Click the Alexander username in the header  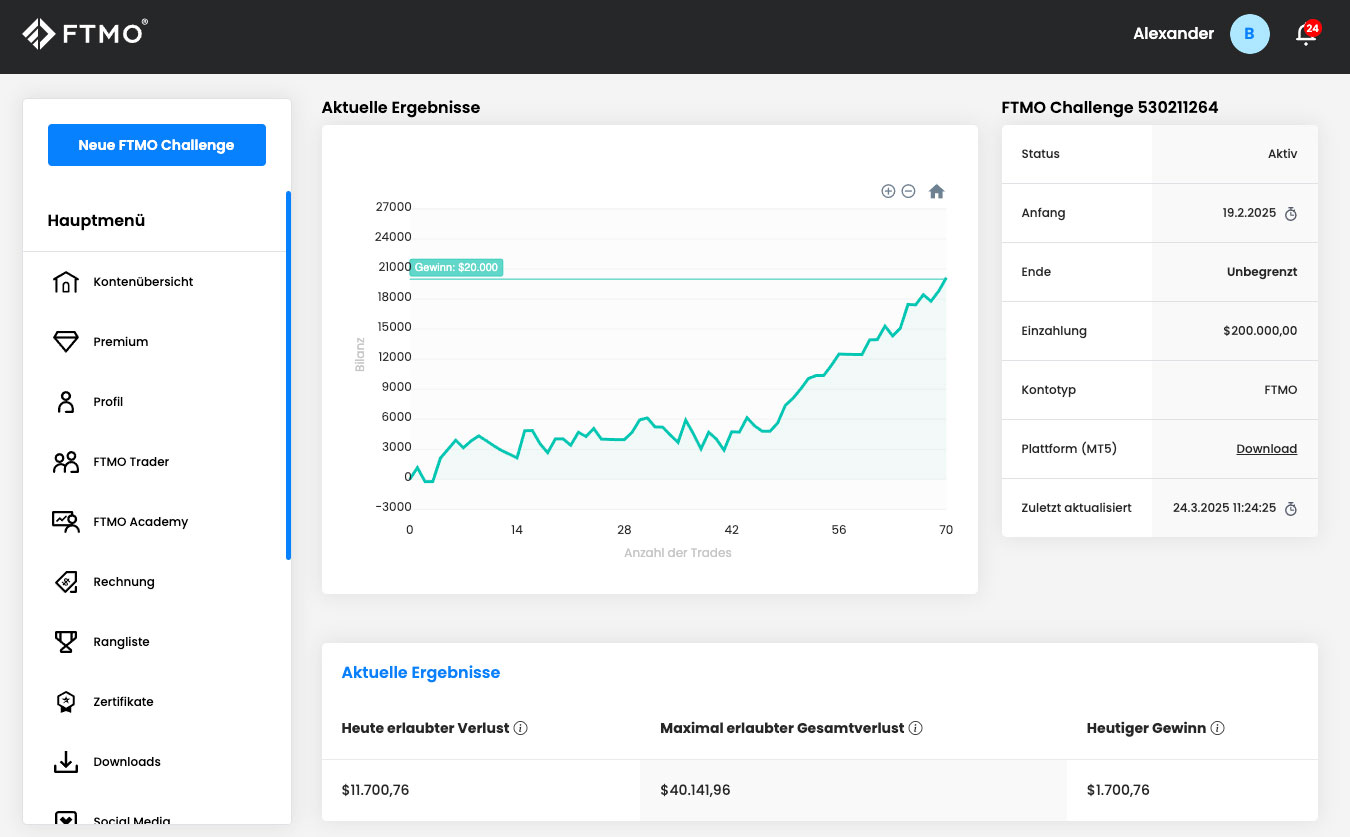1173,34
